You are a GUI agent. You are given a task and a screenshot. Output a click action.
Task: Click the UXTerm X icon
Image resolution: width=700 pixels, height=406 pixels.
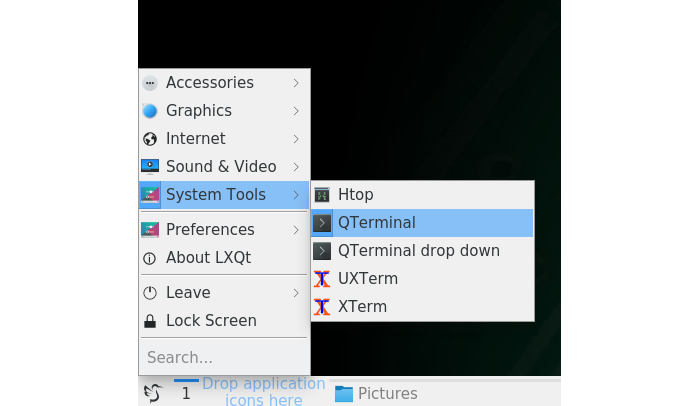[322, 279]
